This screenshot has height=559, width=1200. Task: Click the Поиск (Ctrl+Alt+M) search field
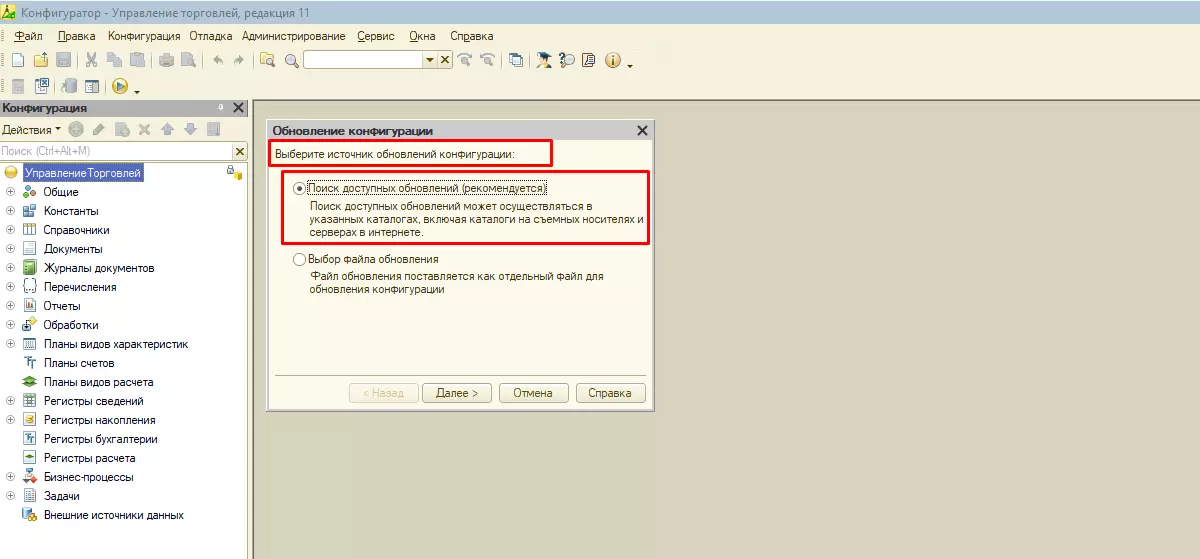tap(117, 151)
